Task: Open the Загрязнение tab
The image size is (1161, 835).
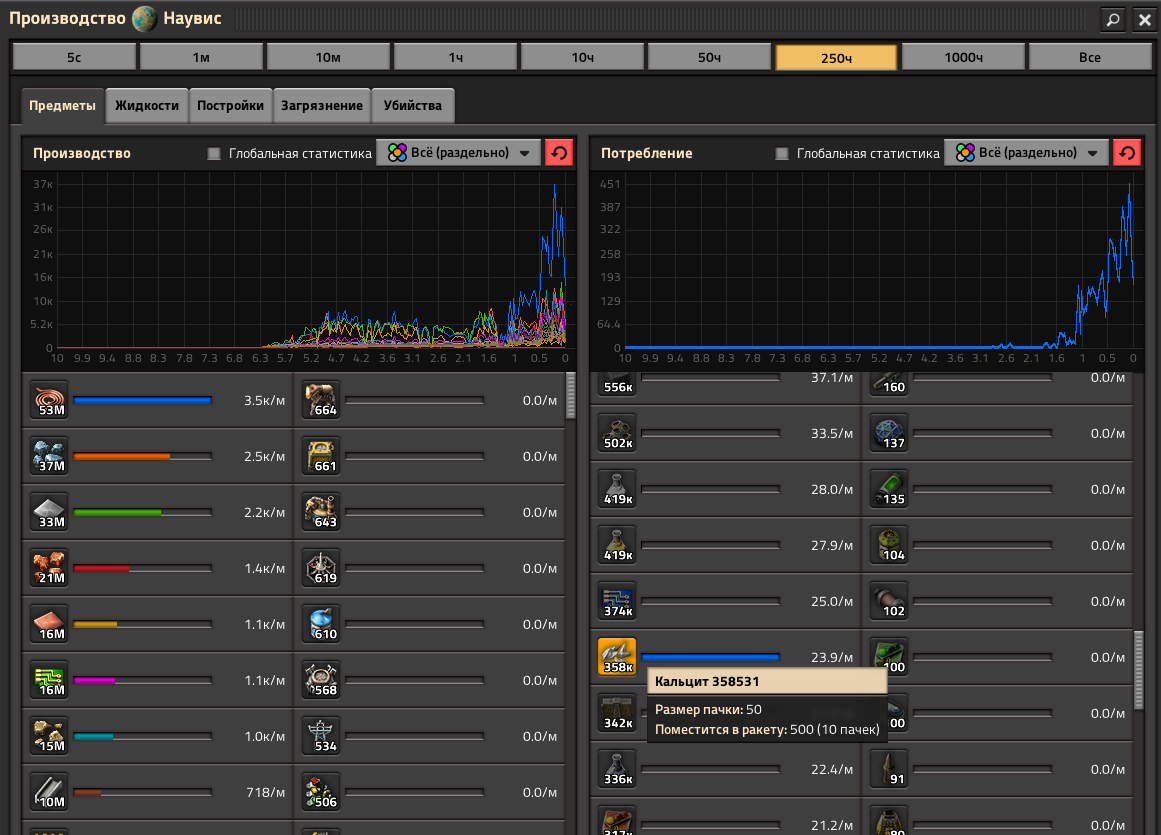Action: pyautogui.click(x=321, y=105)
